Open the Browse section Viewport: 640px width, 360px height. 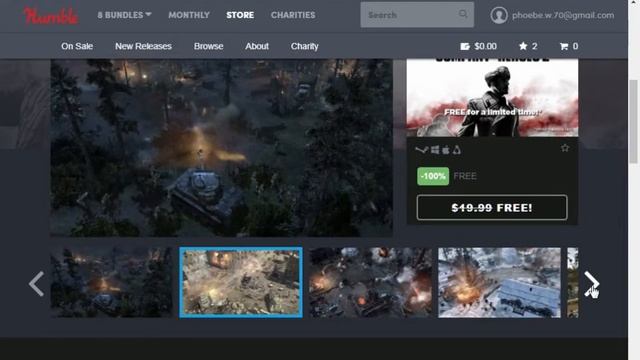point(209,46)
